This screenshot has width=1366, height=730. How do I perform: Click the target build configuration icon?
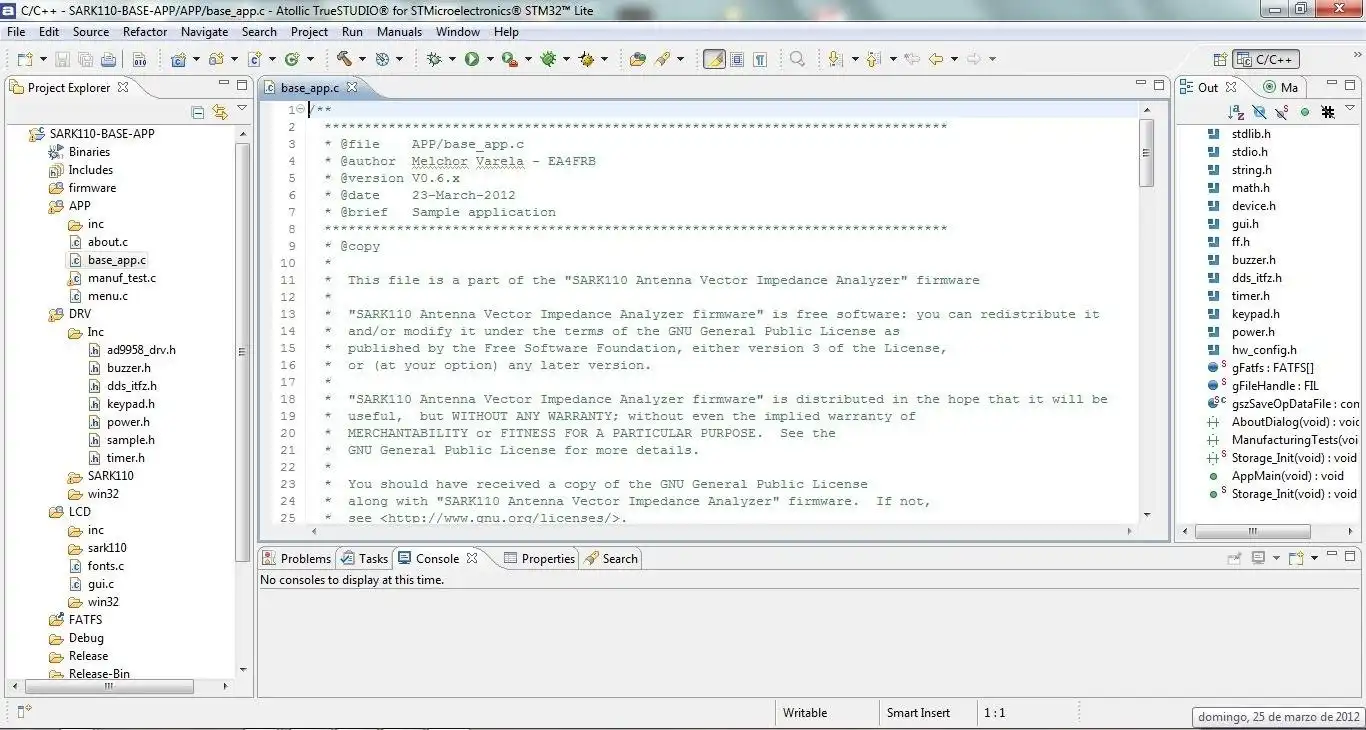(382, 59)
